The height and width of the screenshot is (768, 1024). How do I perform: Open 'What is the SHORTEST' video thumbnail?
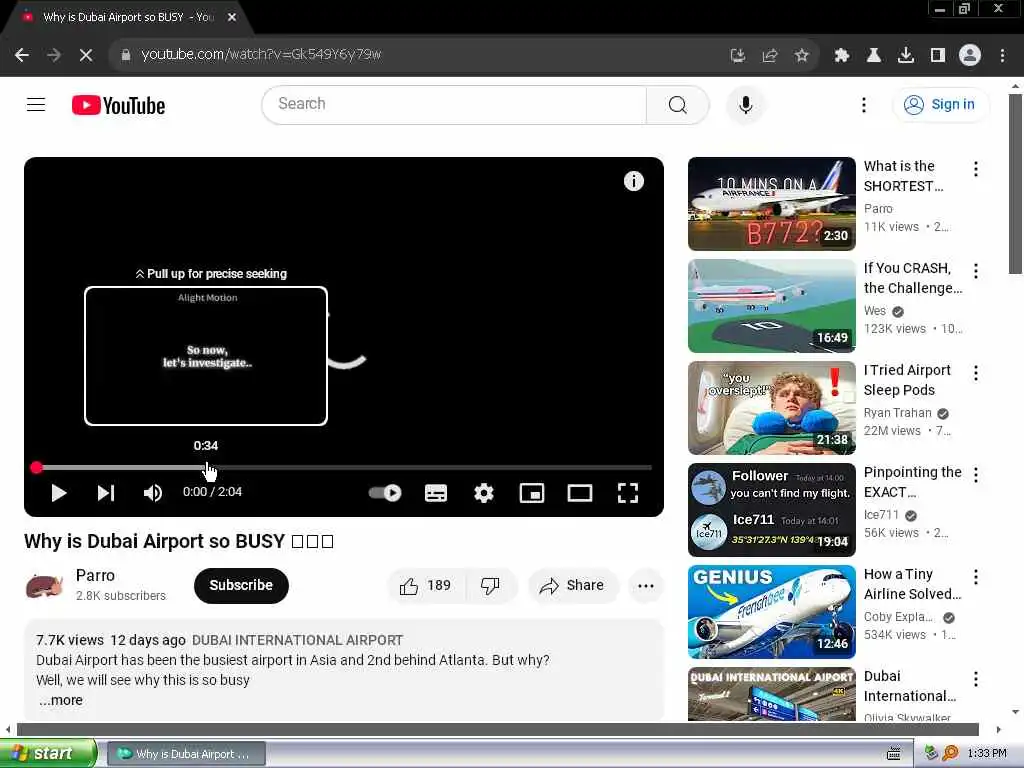[x=771, y=204]
